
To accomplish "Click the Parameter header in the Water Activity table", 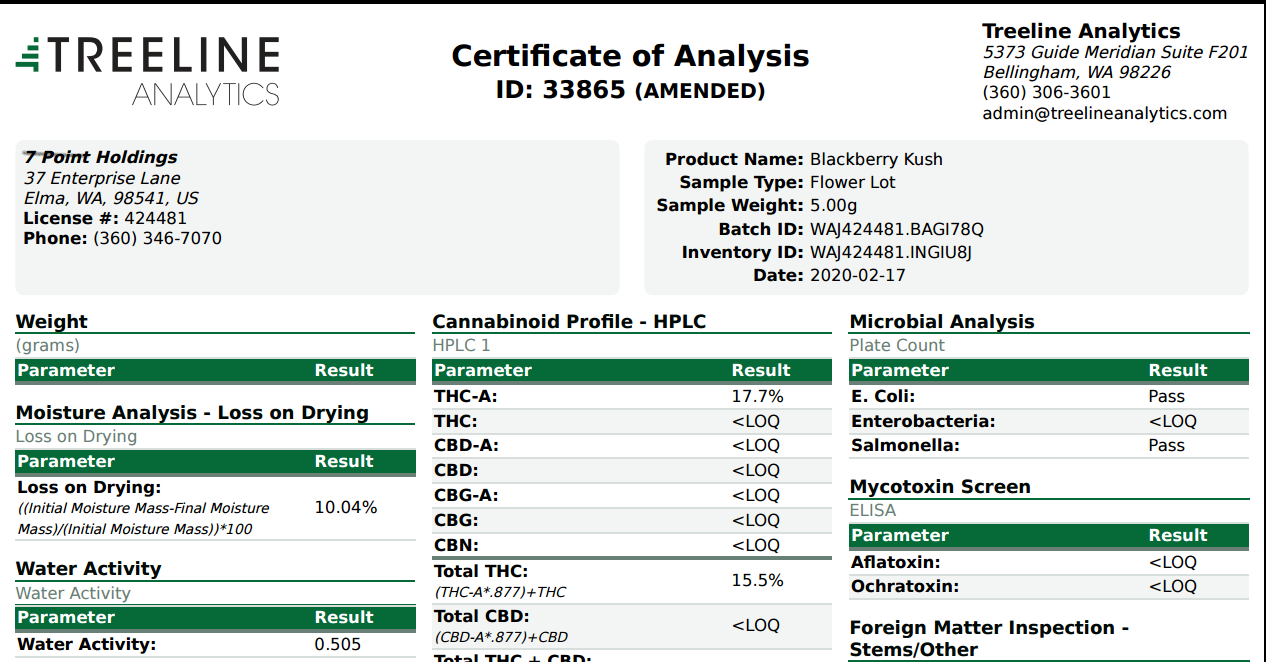I will tap(66, 617).
